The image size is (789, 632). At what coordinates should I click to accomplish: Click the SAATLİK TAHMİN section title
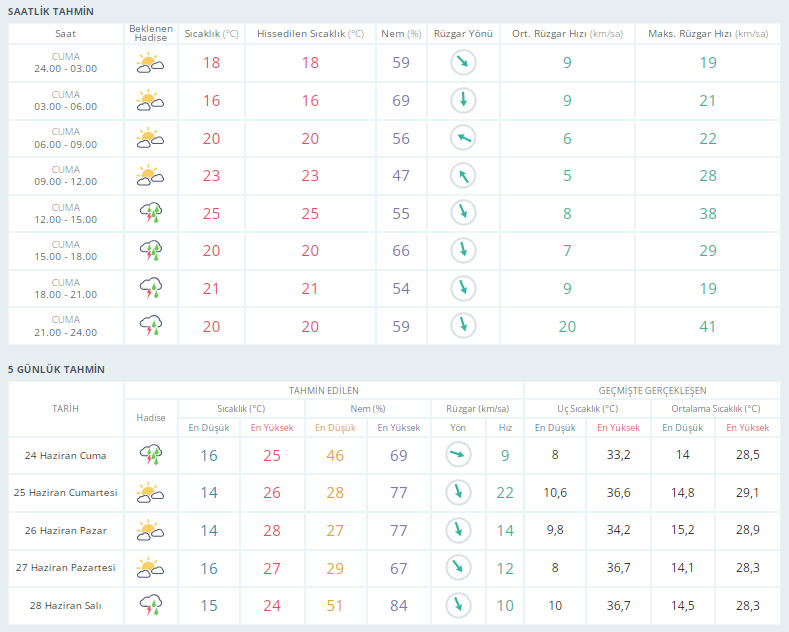click(x=51, y=11)
